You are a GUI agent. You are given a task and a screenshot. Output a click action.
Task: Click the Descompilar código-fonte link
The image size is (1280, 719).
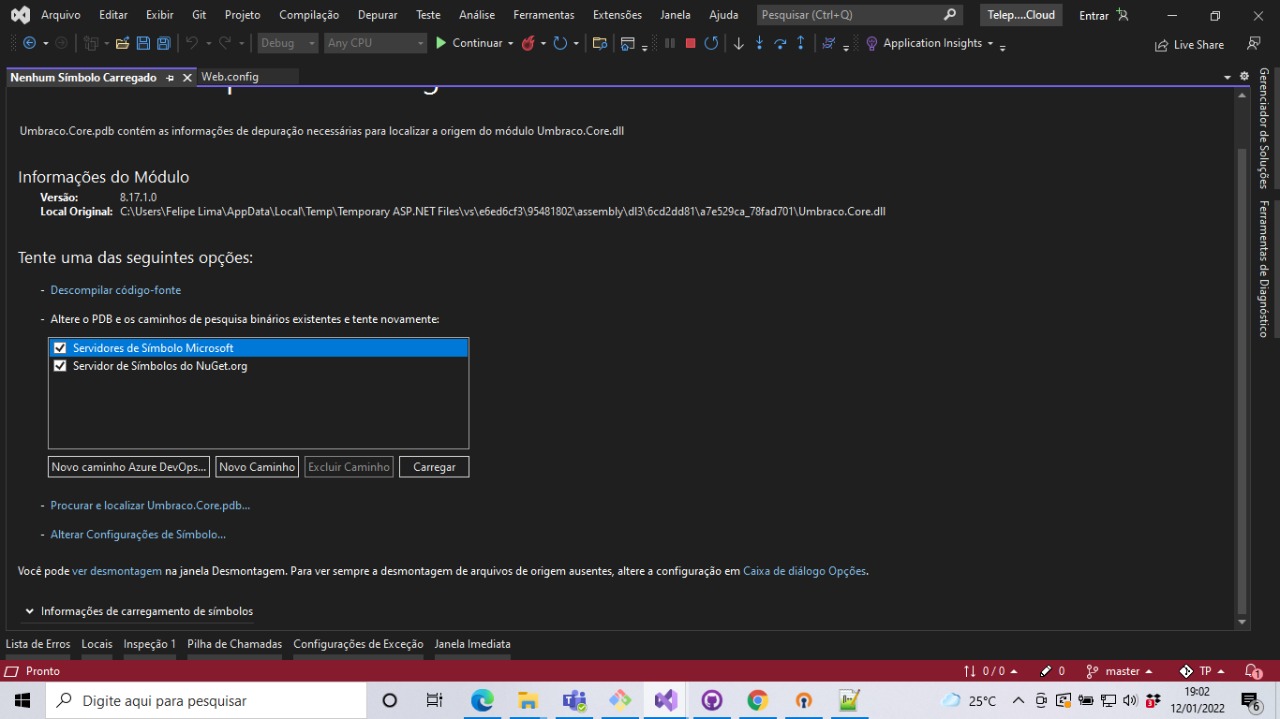(x=116, y=290)
